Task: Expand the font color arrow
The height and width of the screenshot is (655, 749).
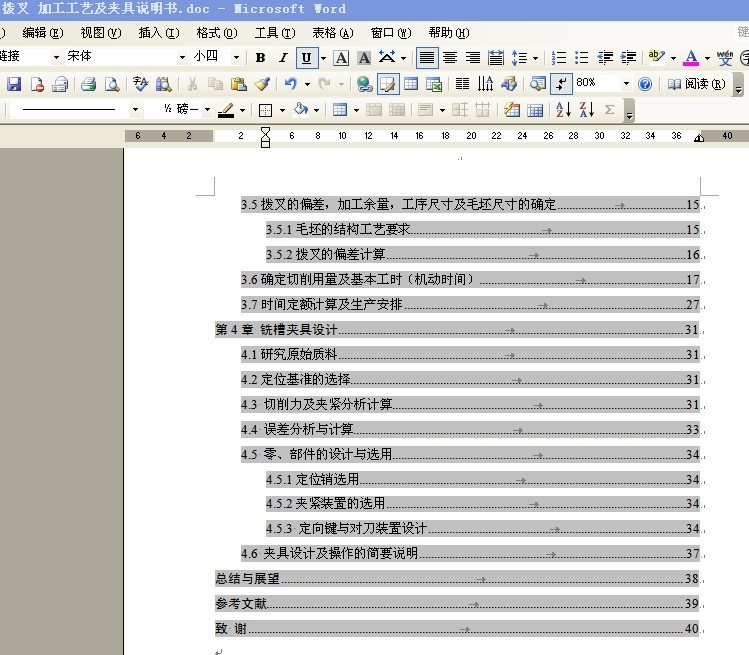Action: (x=707, y=59)
